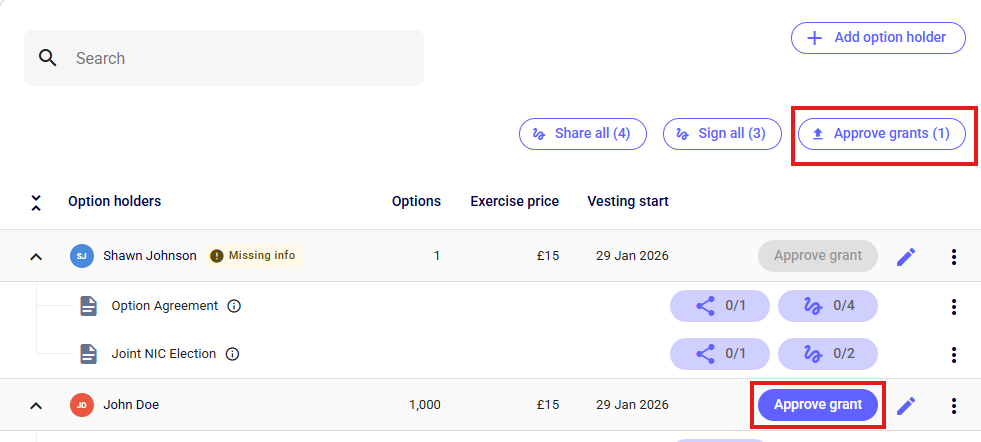981x442 pixels.
Task: Collapse John Doe's row
Action: click(x=36, y=405)
